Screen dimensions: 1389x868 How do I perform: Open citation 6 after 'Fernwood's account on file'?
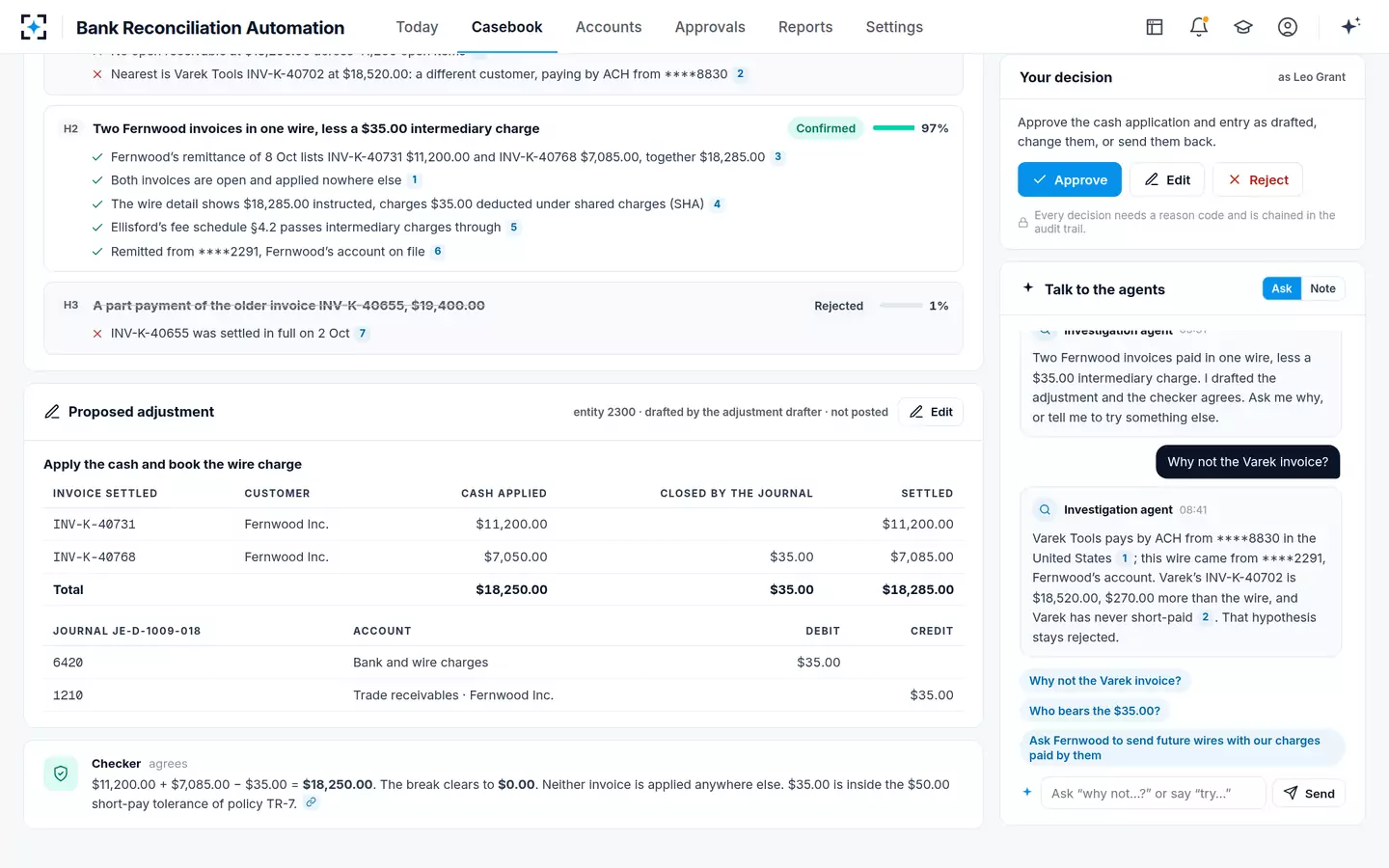438,252
